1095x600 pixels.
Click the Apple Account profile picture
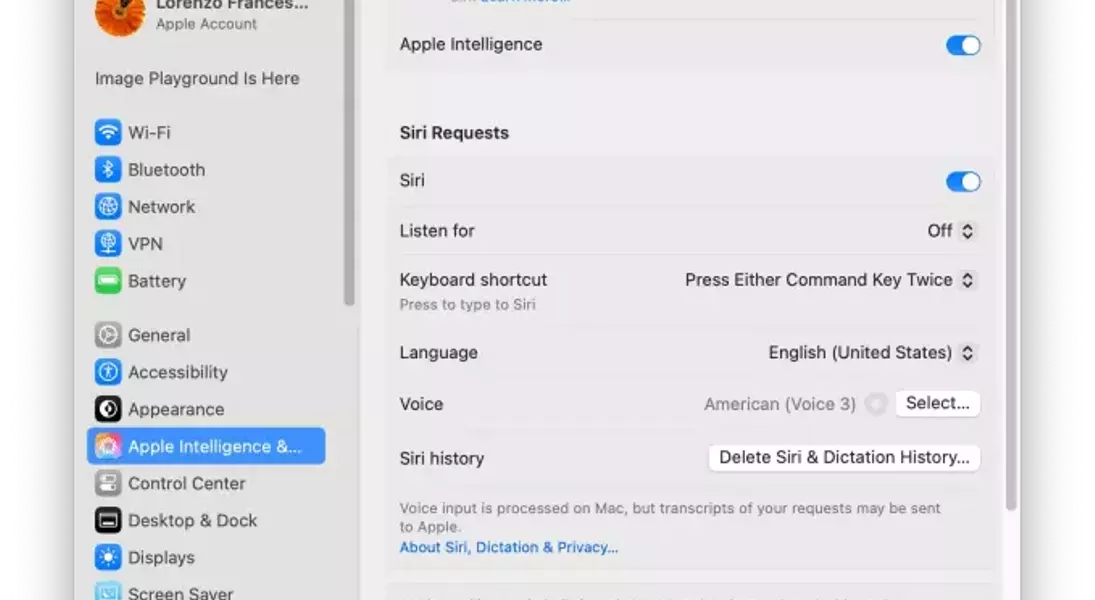coord(120,15)
